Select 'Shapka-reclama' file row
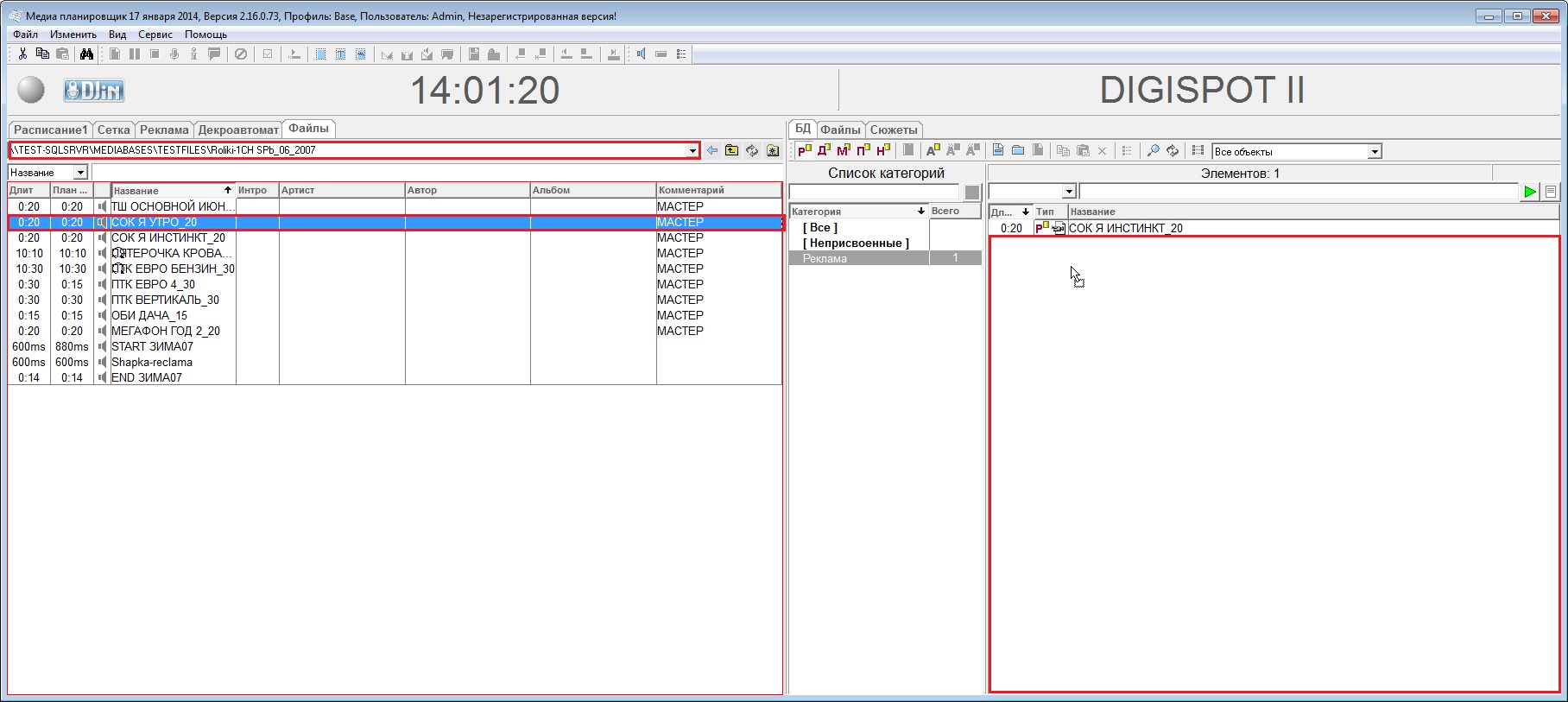 [395, 362]
